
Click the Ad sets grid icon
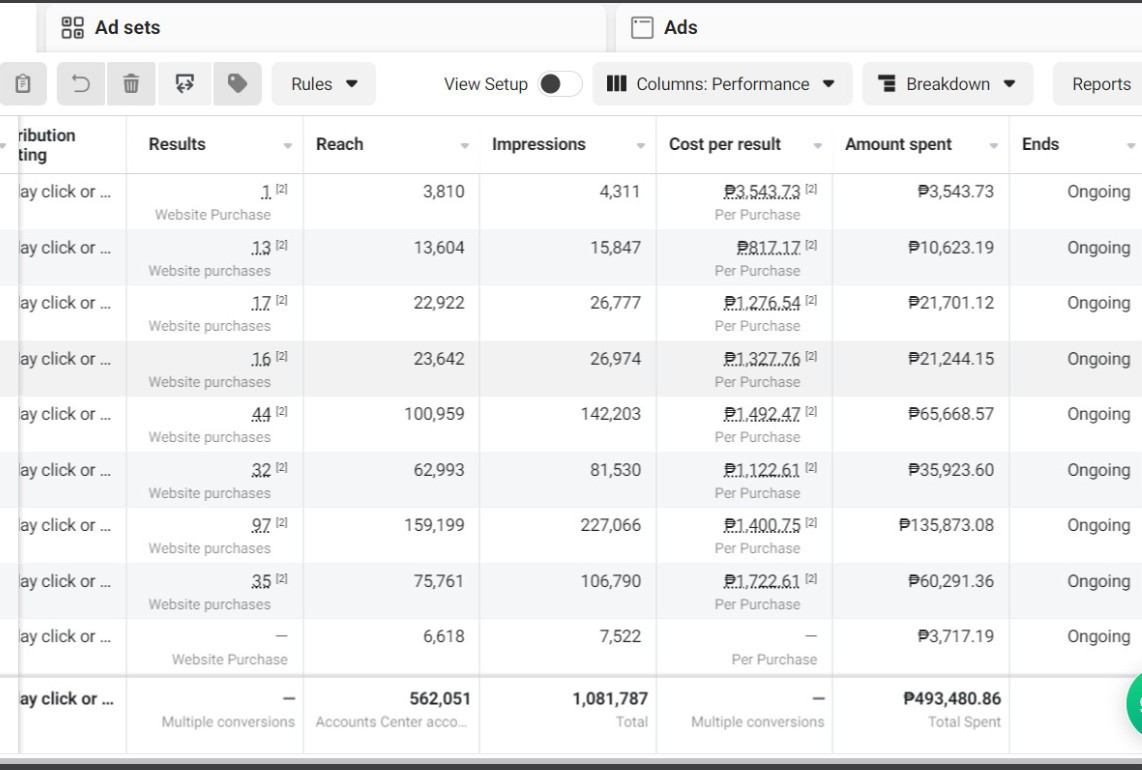72,28
